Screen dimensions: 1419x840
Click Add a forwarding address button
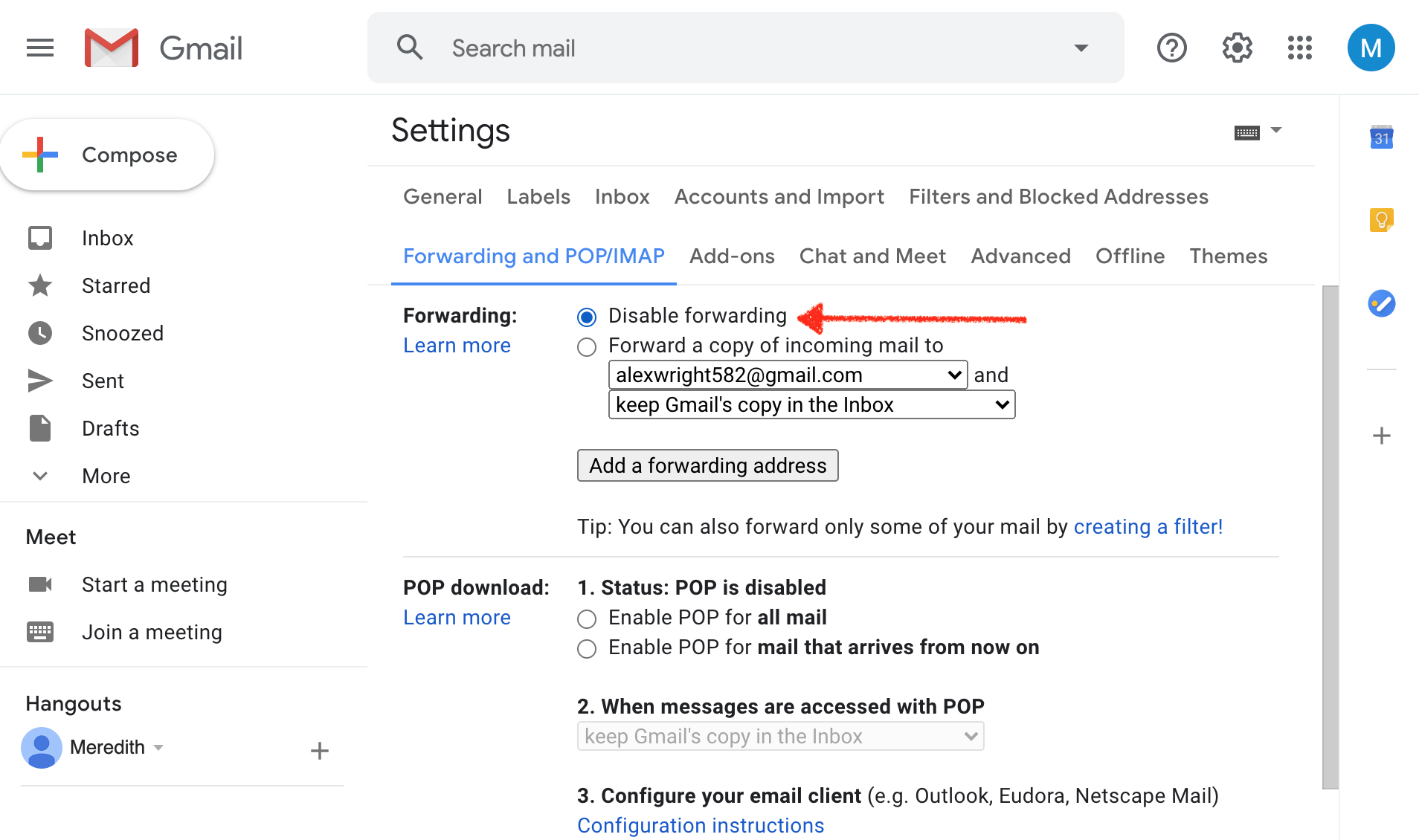(x=707, y=465)
